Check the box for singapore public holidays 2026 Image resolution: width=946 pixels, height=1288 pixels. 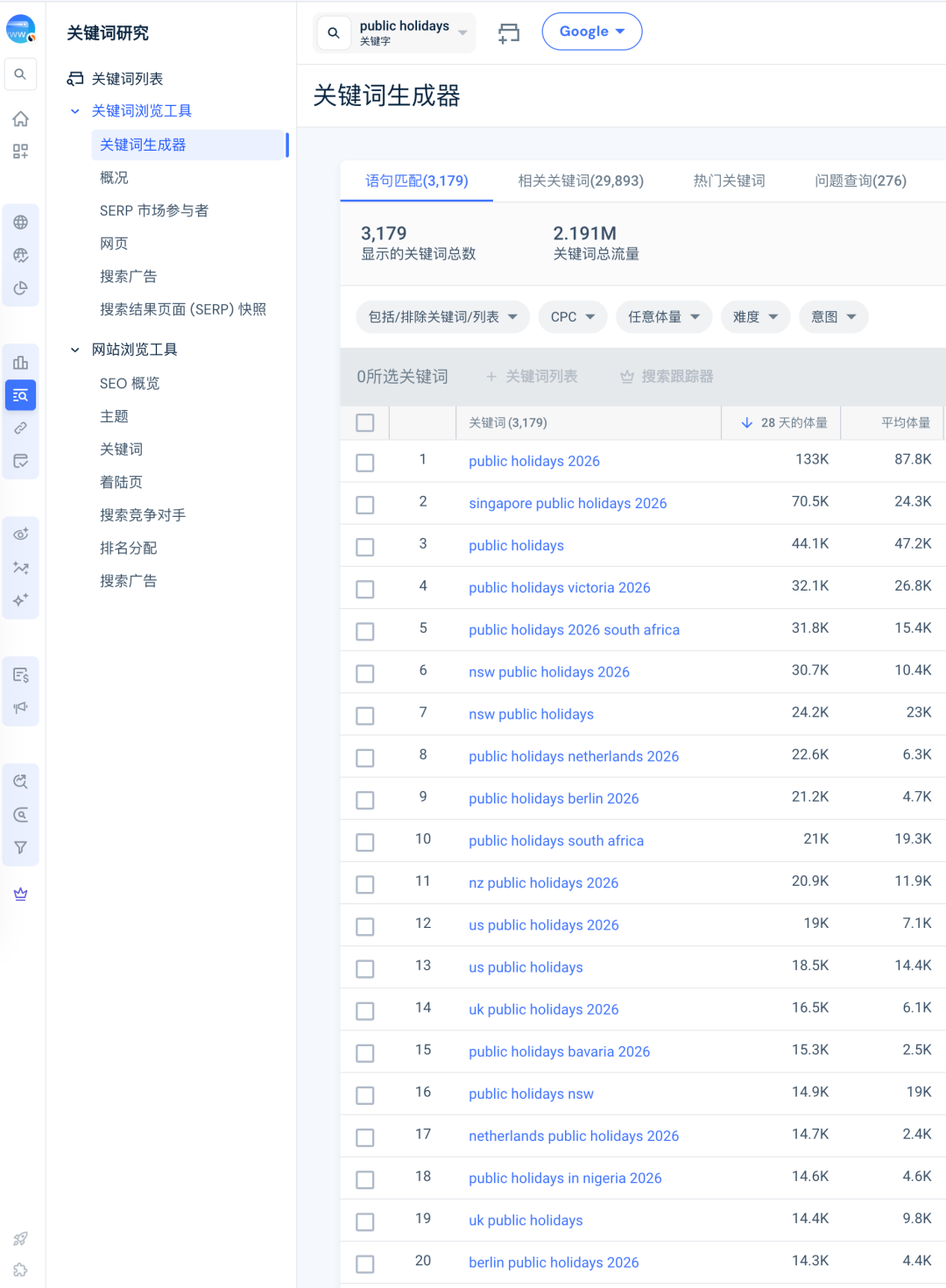coord(365,505)
